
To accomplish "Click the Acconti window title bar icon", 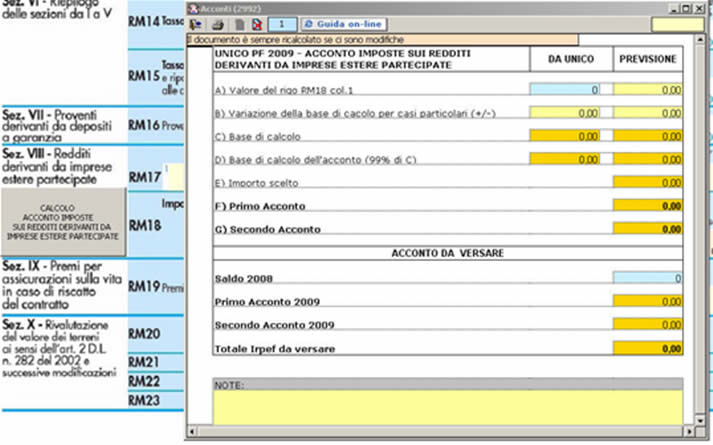I will 194,7.
